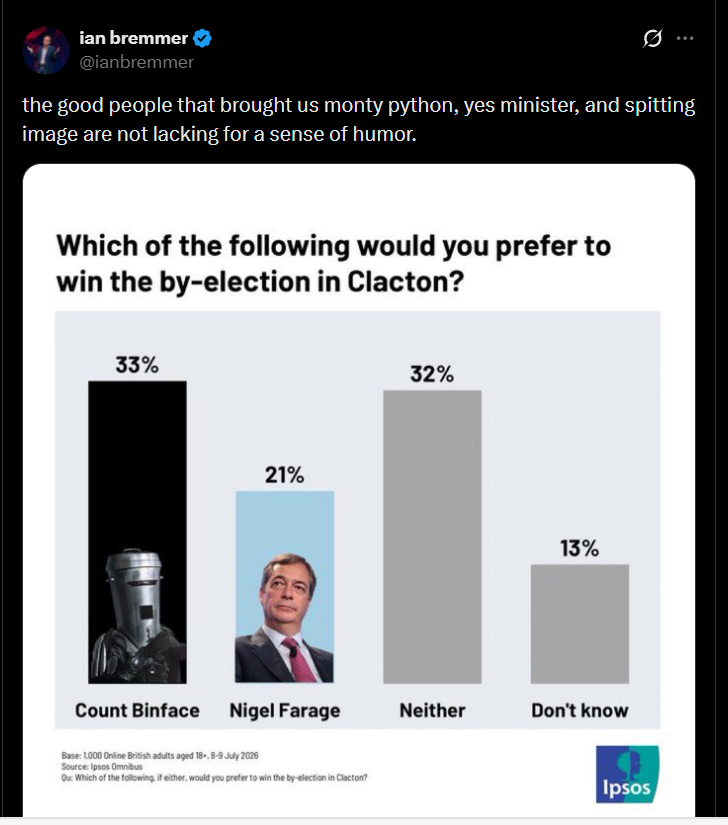Screen dimensions: 728x825
Task: Click the 21% label above Farage
Action: [x=284, y=475]
